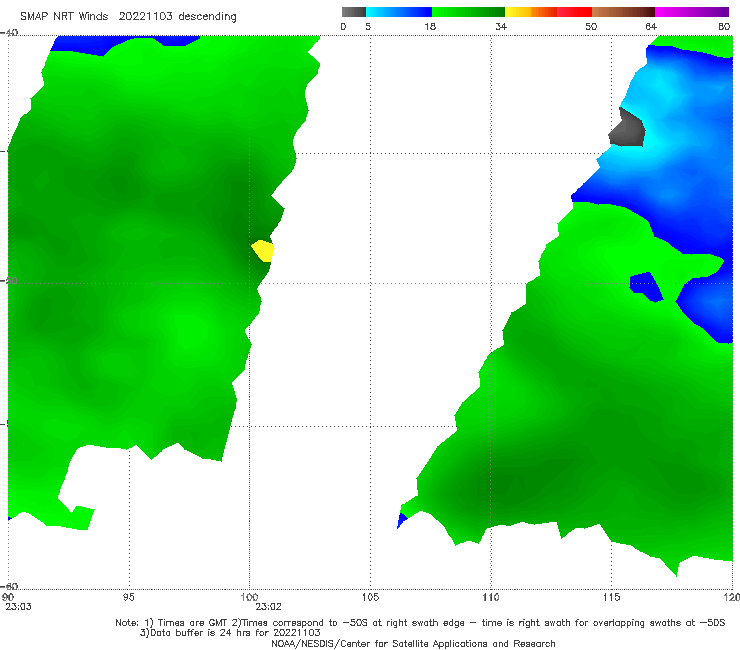Click the '-40' latitude label

pyautogui.click(x=9, y=33)
